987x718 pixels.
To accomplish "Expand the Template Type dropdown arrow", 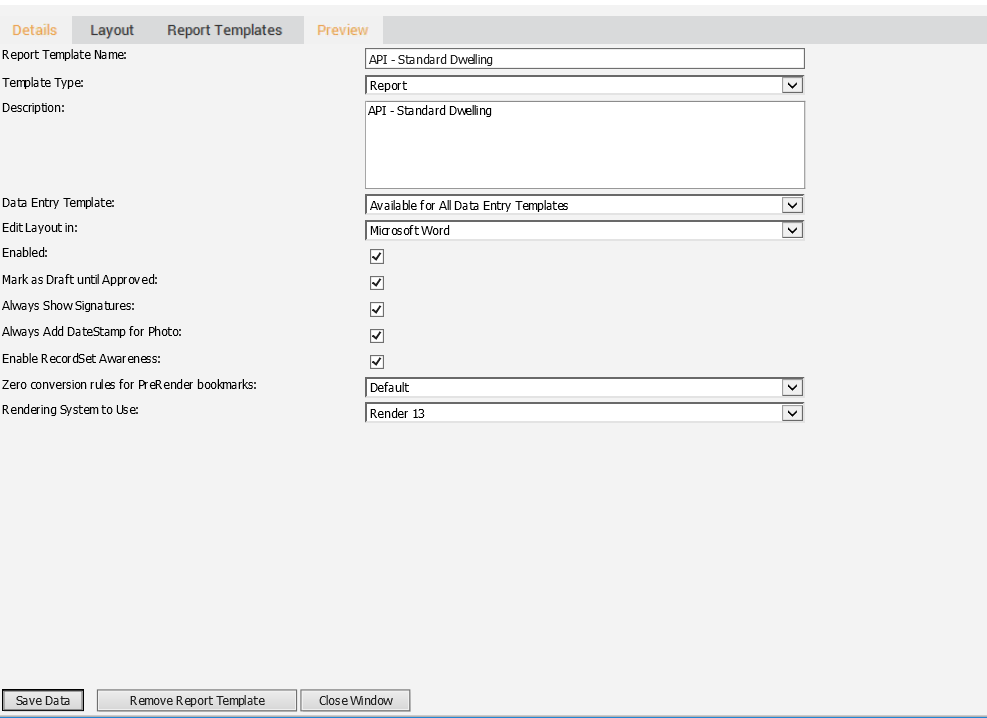I will pos(792,85).
